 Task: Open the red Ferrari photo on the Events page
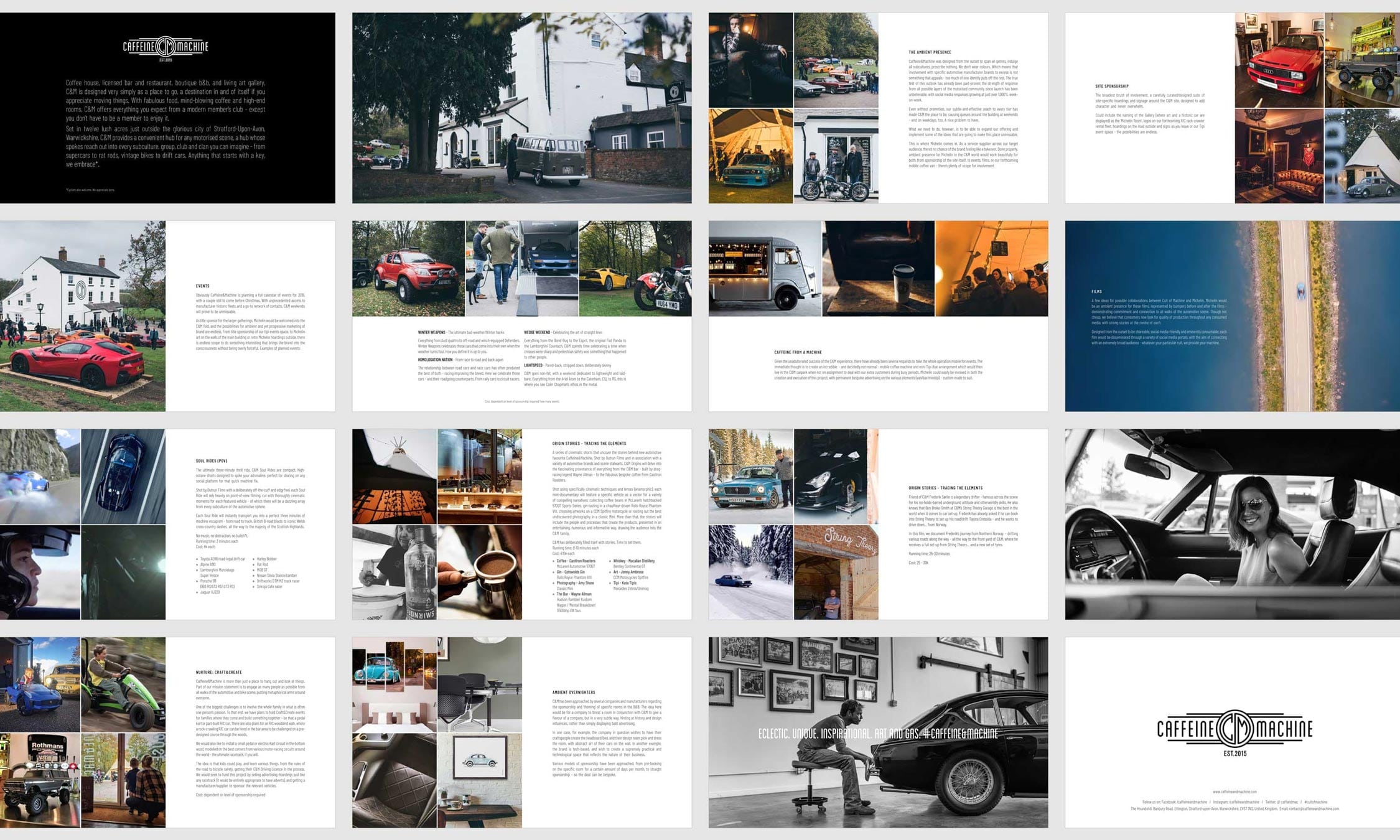(x=83, y=316)
